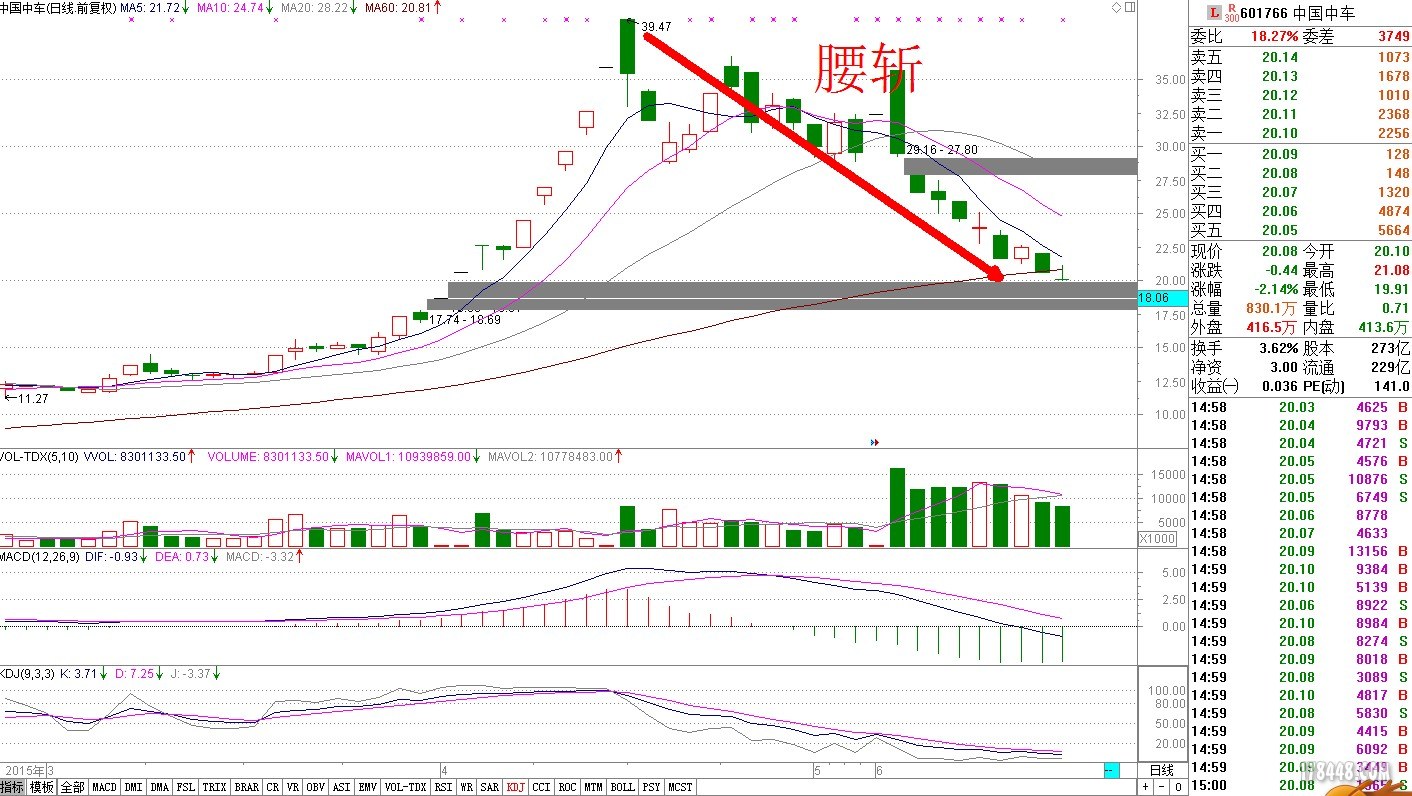
Task: Select the VR indicator tab
Action: 293,787
